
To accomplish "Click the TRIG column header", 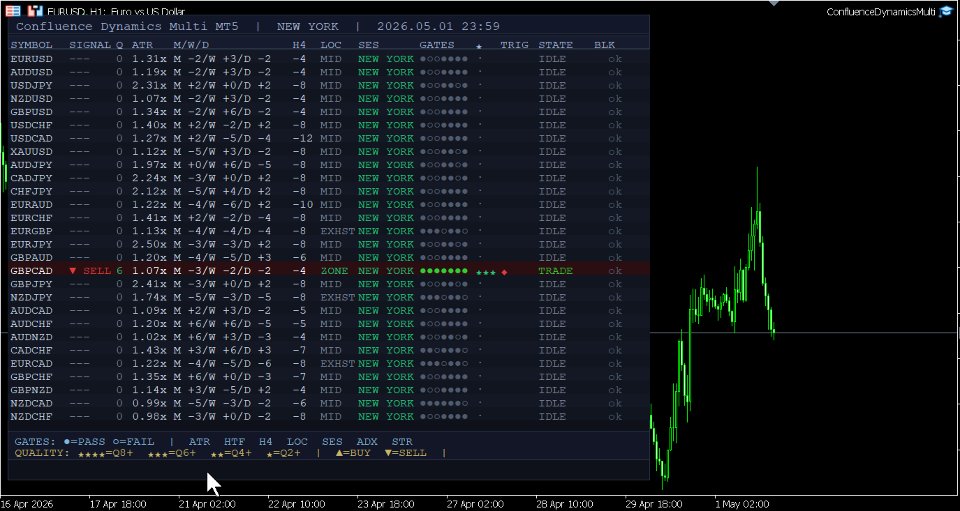I will (x=514, y=45).
